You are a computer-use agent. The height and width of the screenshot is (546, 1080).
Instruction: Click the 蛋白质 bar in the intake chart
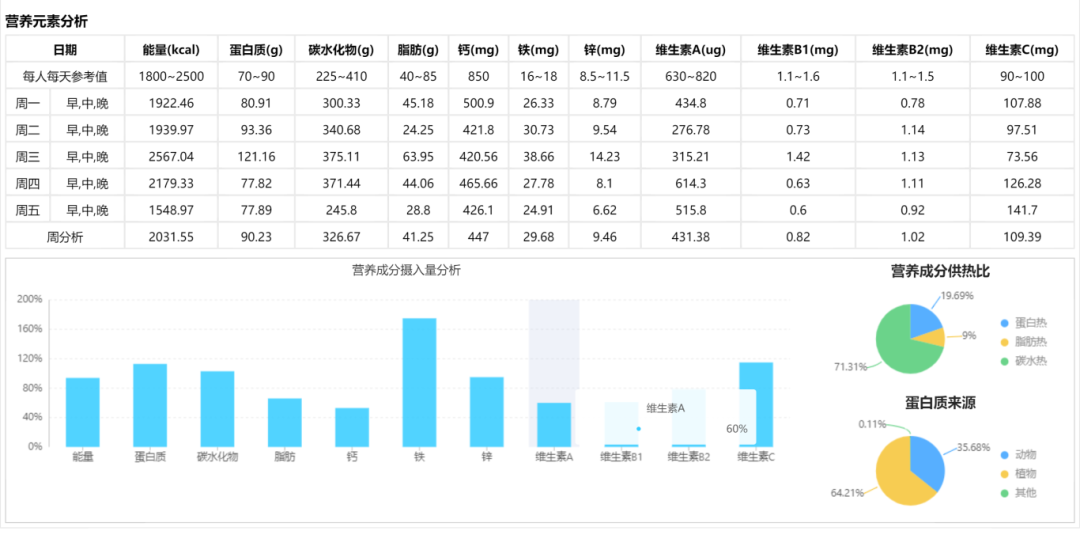pyautogui.click(x=150, y=405)
